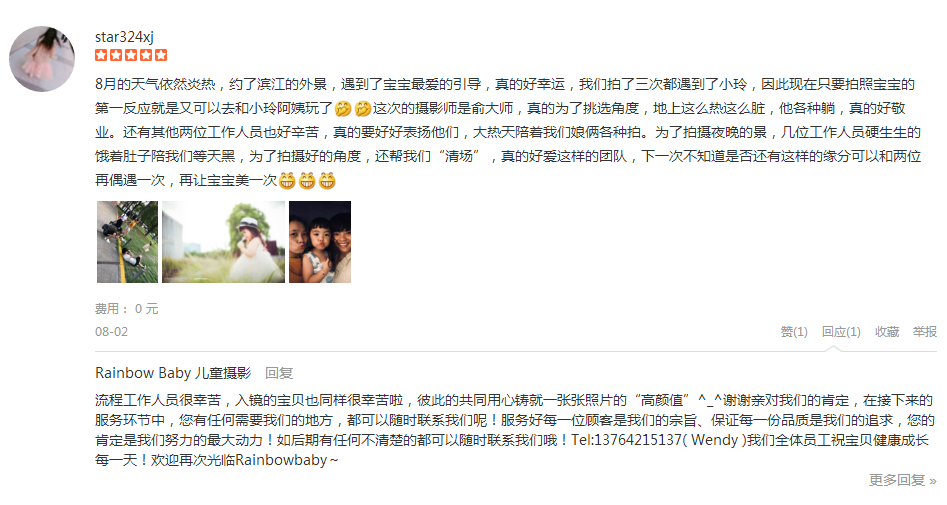The image size is (947, 505).
Task: Click 回复 next to Rainbow Baby
Action: [x=279, y=373]
